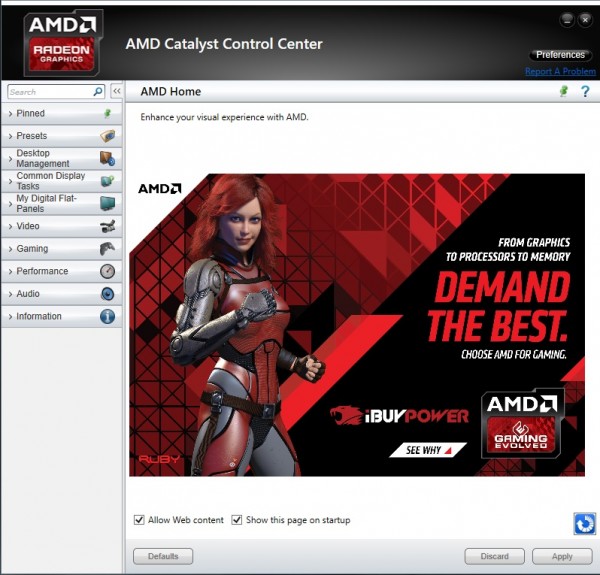
Task: Open the Presets menu item
Action: (62, 136)
